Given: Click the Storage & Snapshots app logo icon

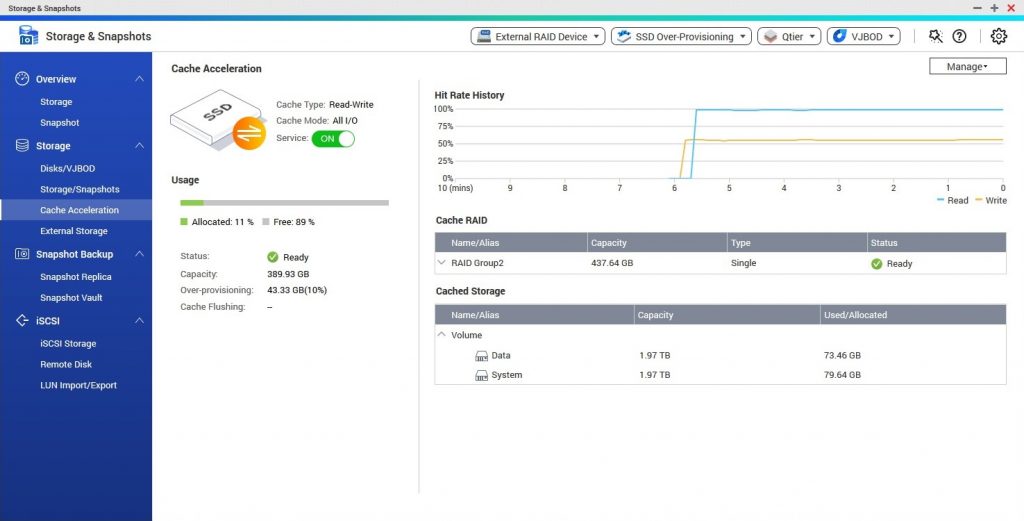Looking at the screenshot, I should click(x=28, y=36).
